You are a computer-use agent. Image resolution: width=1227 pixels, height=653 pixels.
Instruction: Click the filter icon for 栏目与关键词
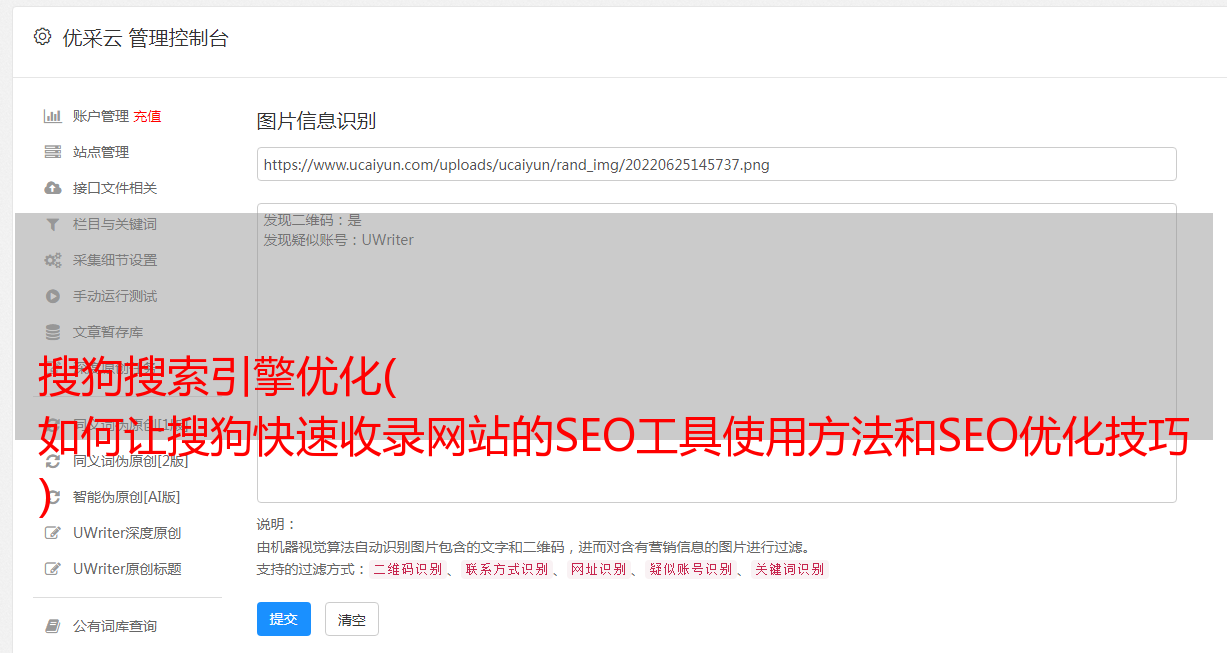(53, 224)
